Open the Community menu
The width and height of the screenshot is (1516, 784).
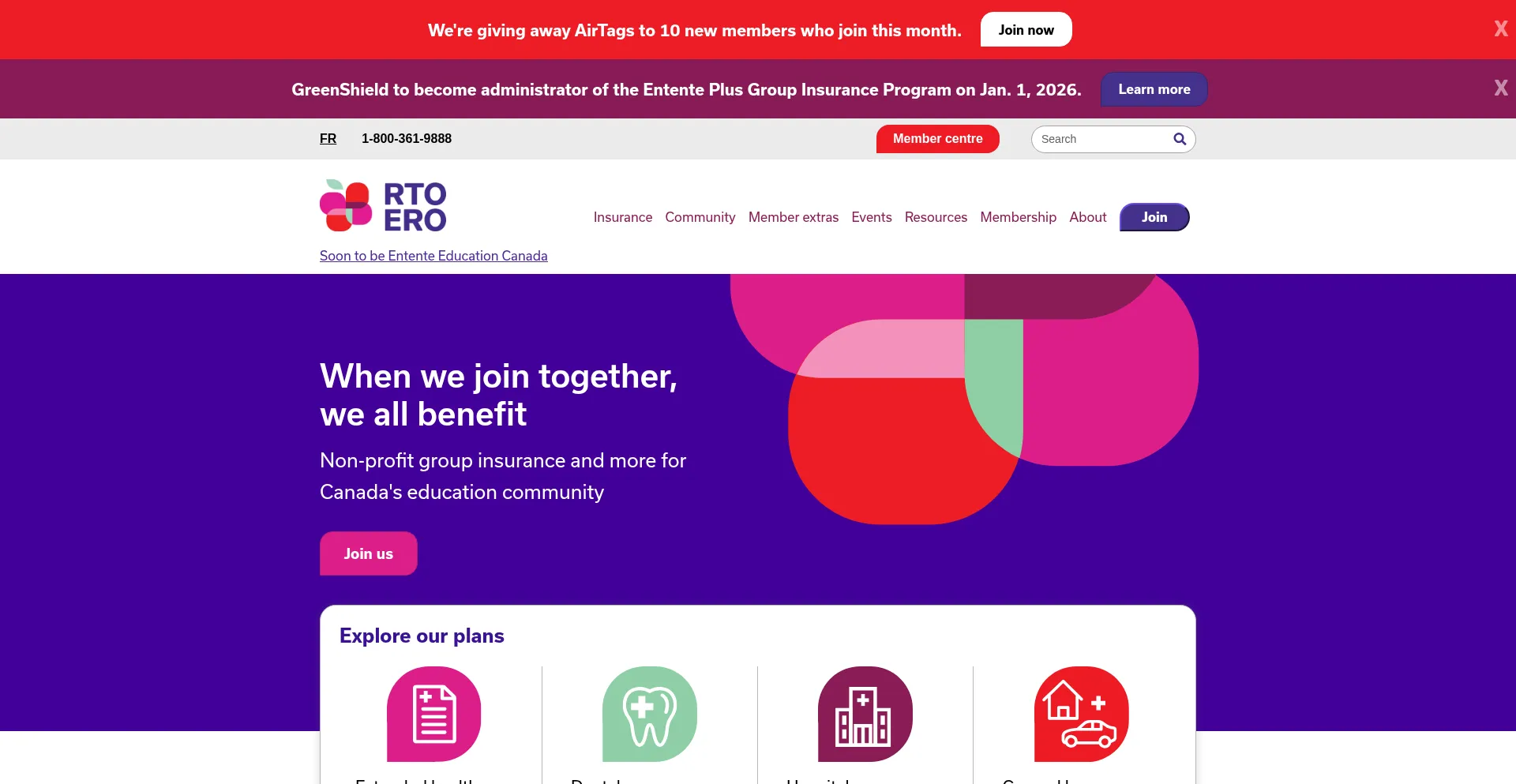click(x=700, y=217)
